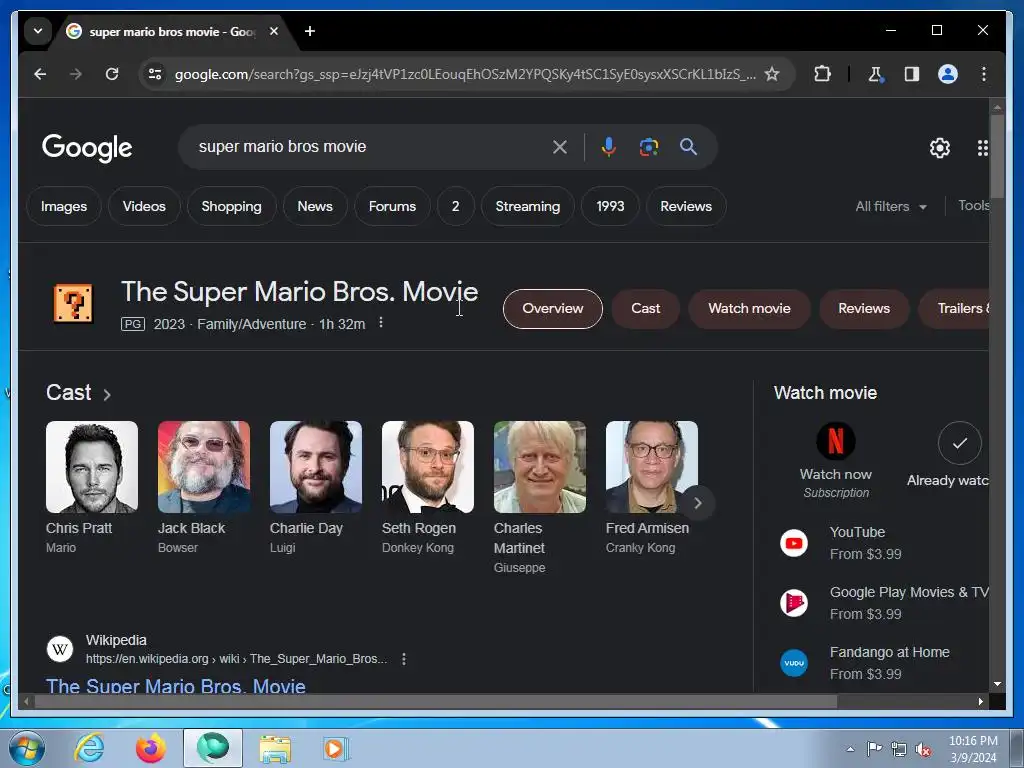Click the forward navigation arrow
The height and width of the screenshot is (768, 1024).
[76, 74]
